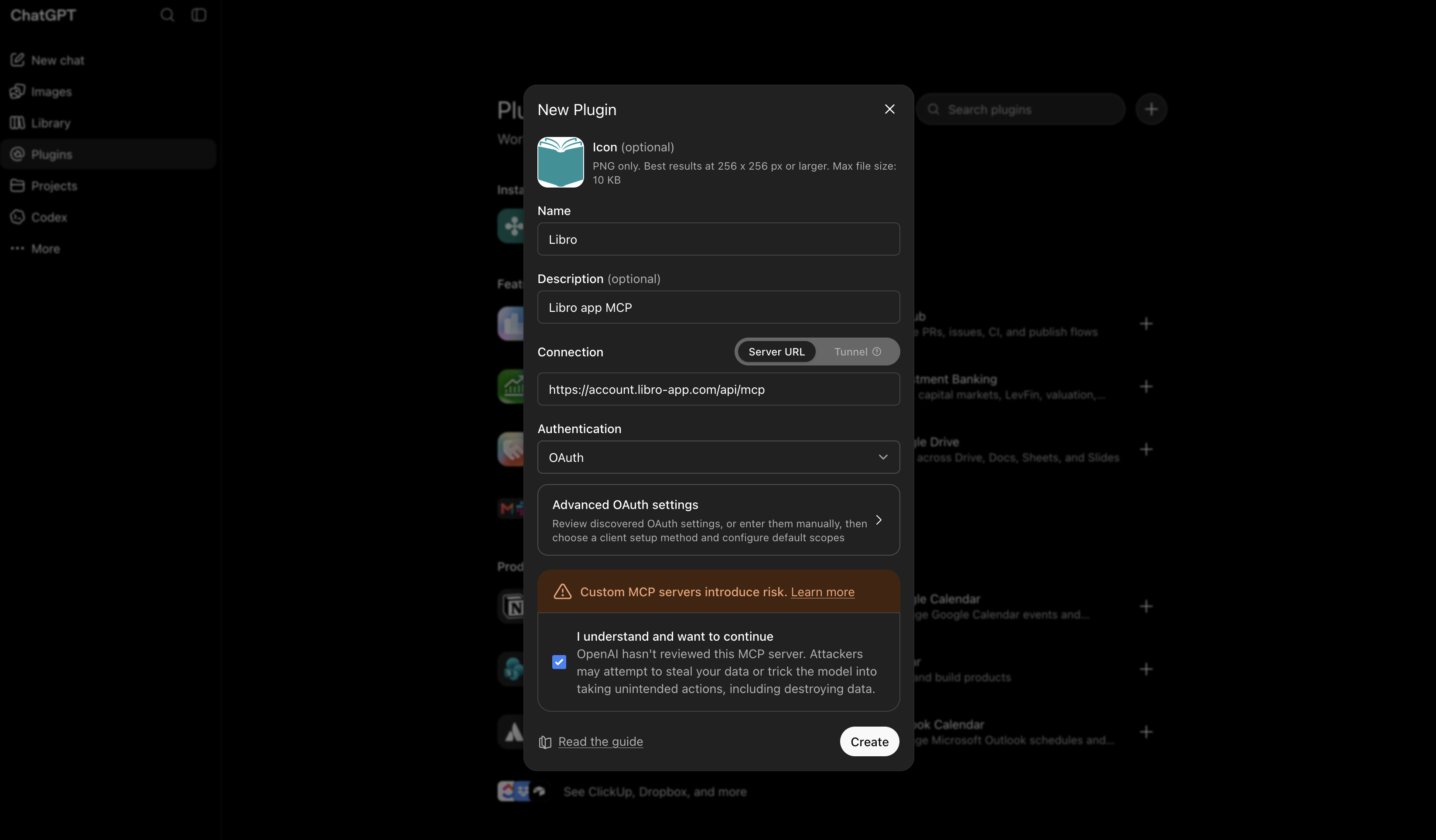Open the Authentication OAuth dropdown
The height and width of the screenshot is (840, 1436).
[x=718, y=457]
